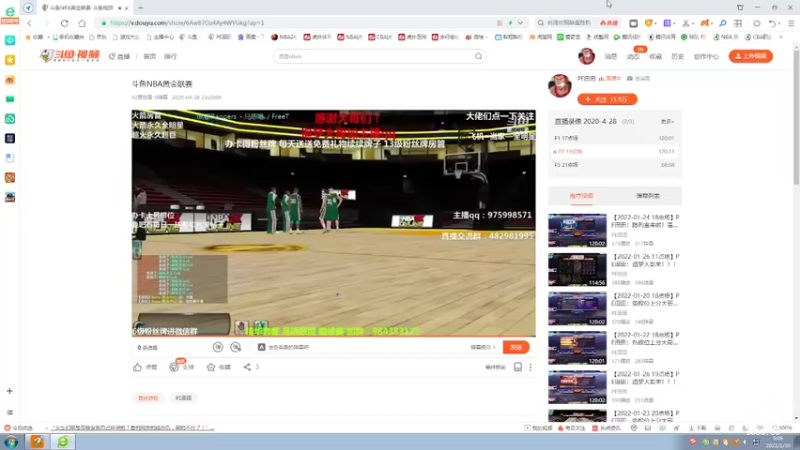Click the orange Send danmaku button
Viewport: 800px width, 450px height.
tap(516, 347)
